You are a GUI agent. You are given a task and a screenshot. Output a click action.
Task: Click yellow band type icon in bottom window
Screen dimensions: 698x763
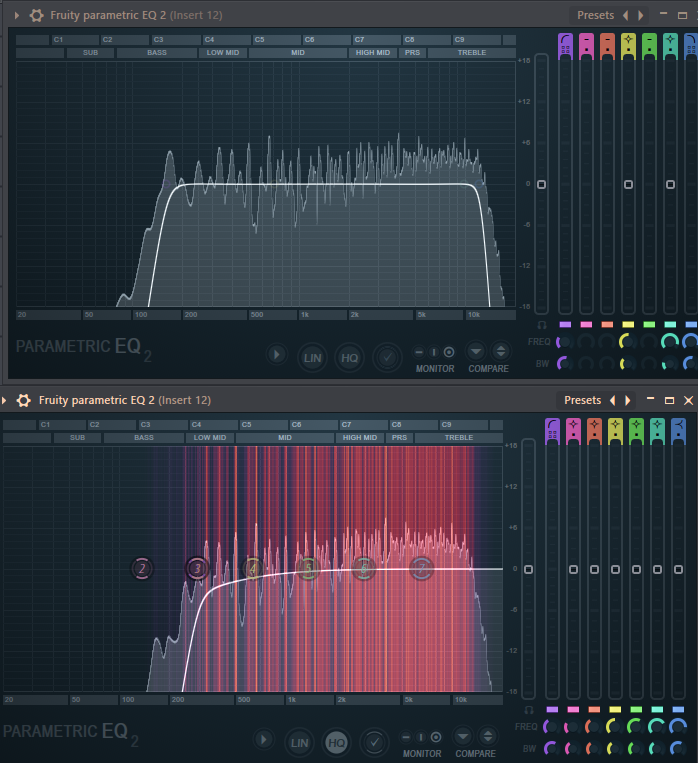tap(615, 431)
